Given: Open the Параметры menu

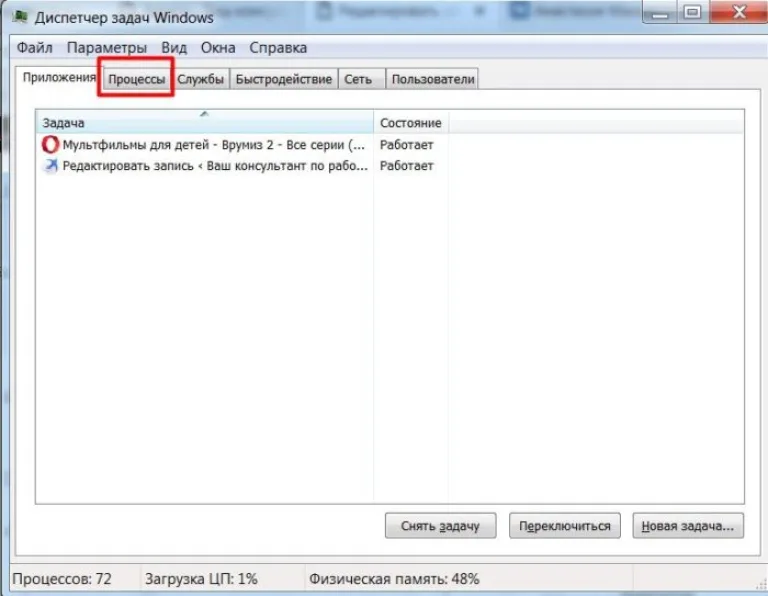Looking at the screenshot, I should pos(107,48).
